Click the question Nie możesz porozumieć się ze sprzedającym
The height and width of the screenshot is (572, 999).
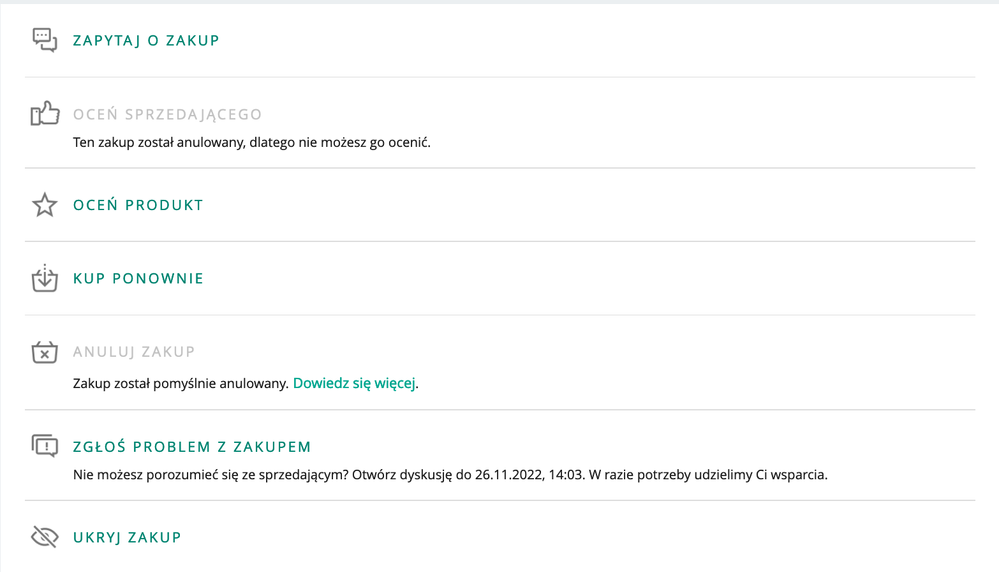[211, 475]
